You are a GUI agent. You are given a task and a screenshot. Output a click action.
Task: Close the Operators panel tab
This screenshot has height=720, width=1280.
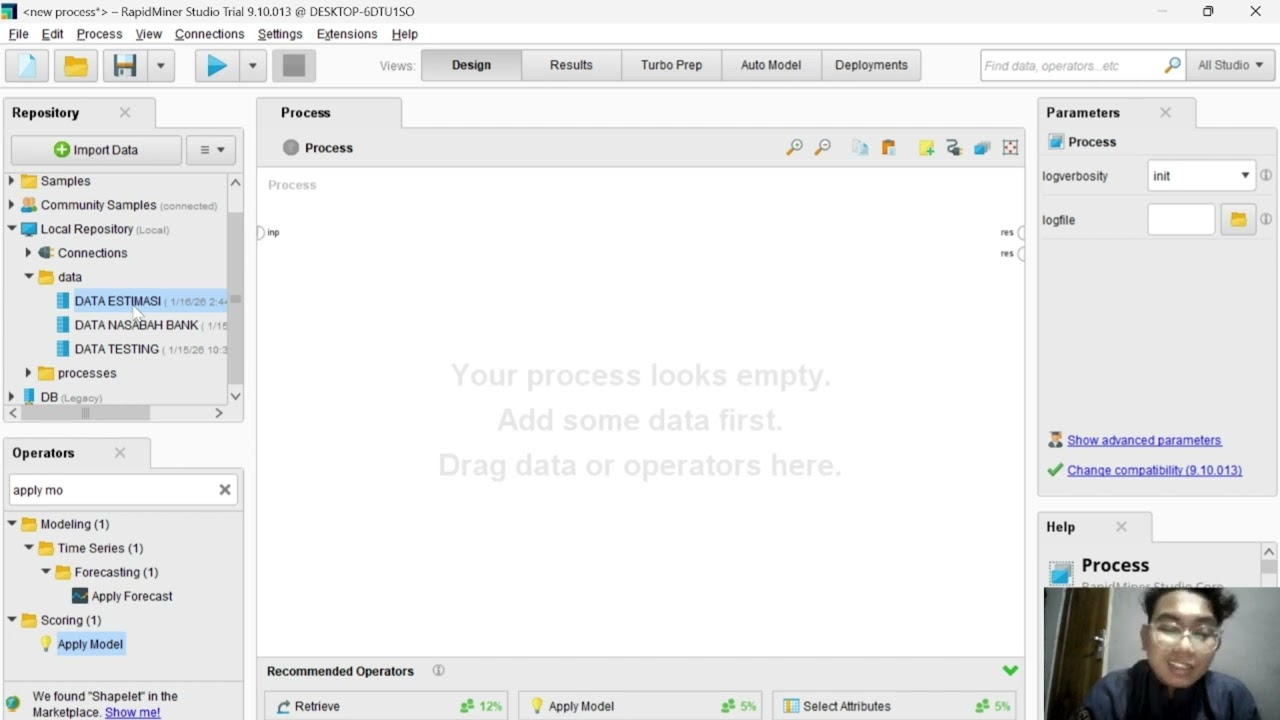[x=120, y=453]
